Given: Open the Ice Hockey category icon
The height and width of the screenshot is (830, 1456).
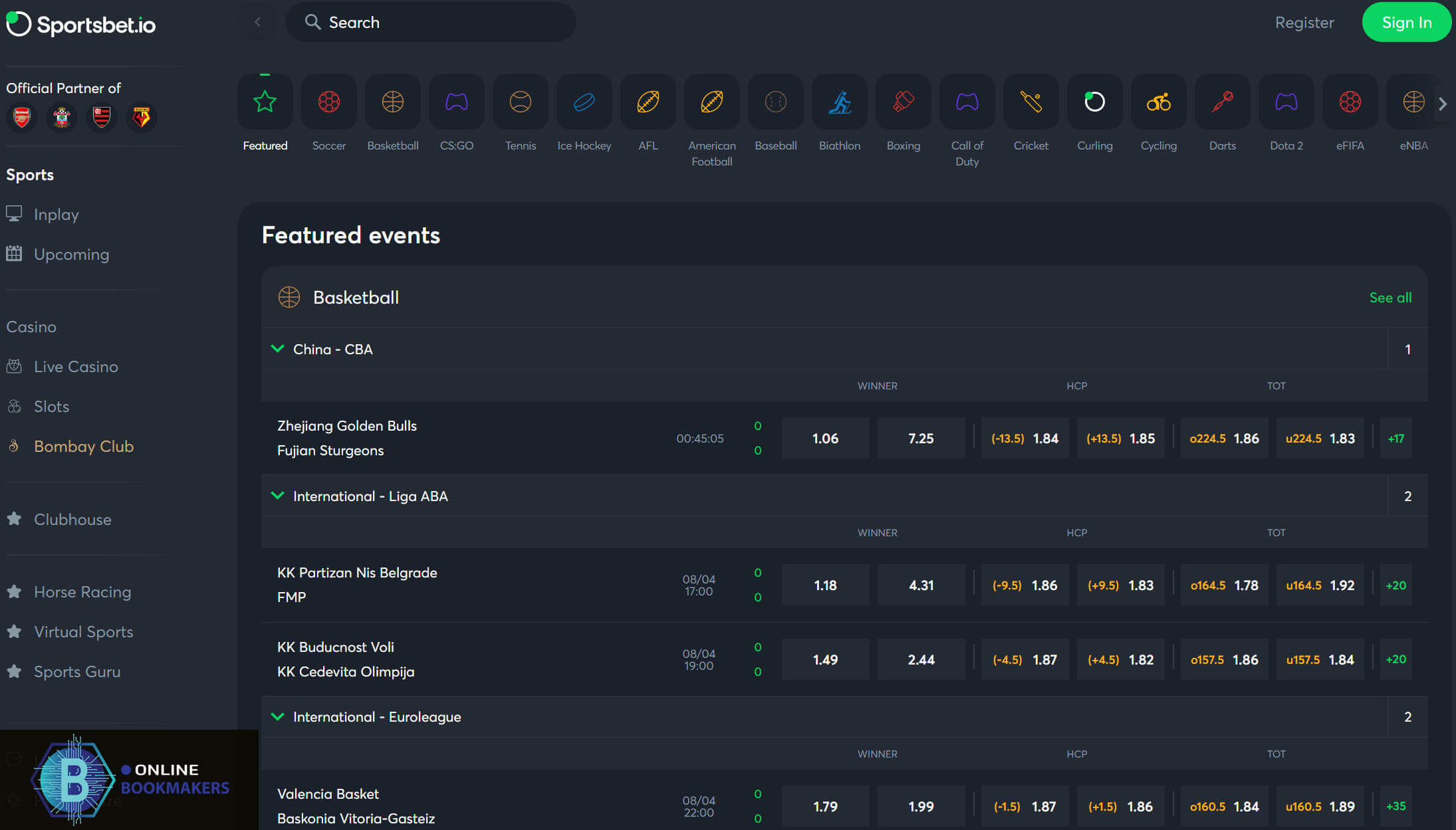Looking at the screenshot, I should point(584,102).
